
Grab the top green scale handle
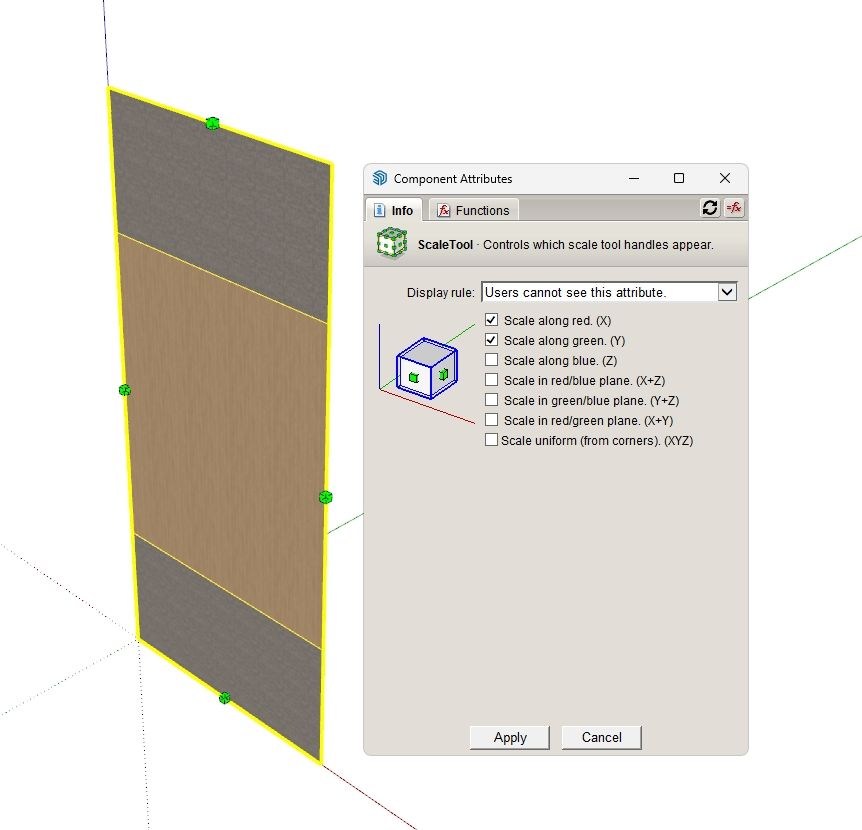(x=212, y=123)
